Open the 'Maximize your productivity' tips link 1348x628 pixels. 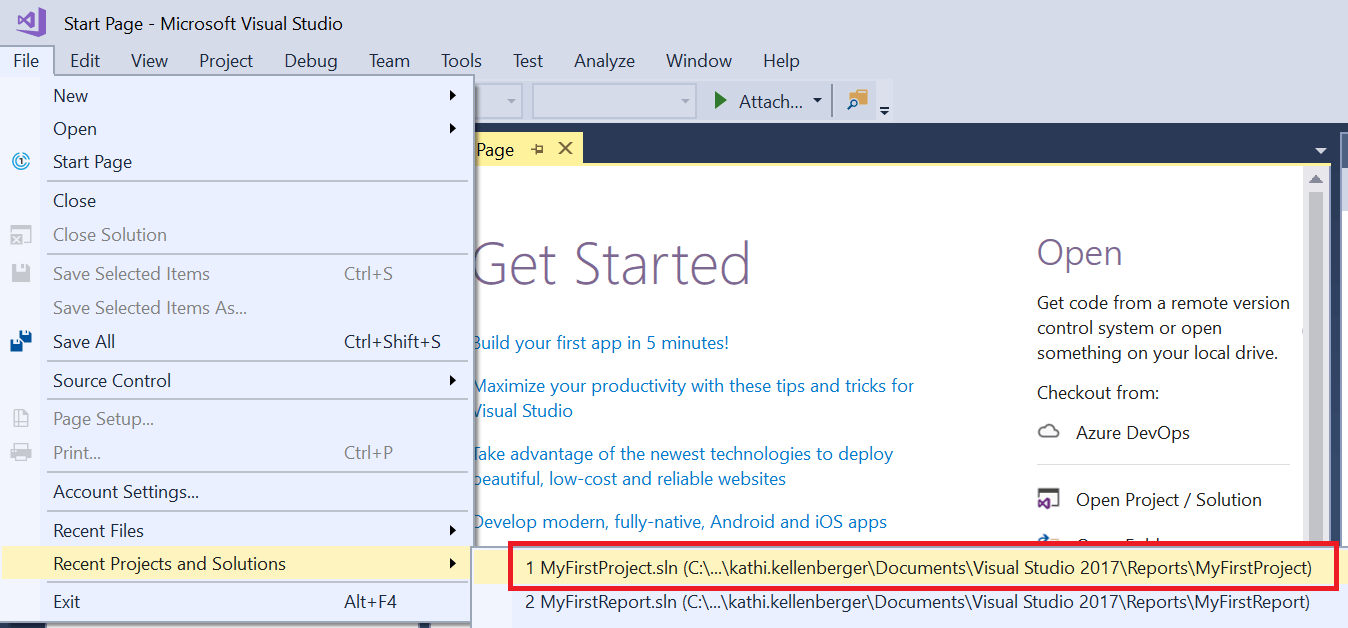pos(693,398)
